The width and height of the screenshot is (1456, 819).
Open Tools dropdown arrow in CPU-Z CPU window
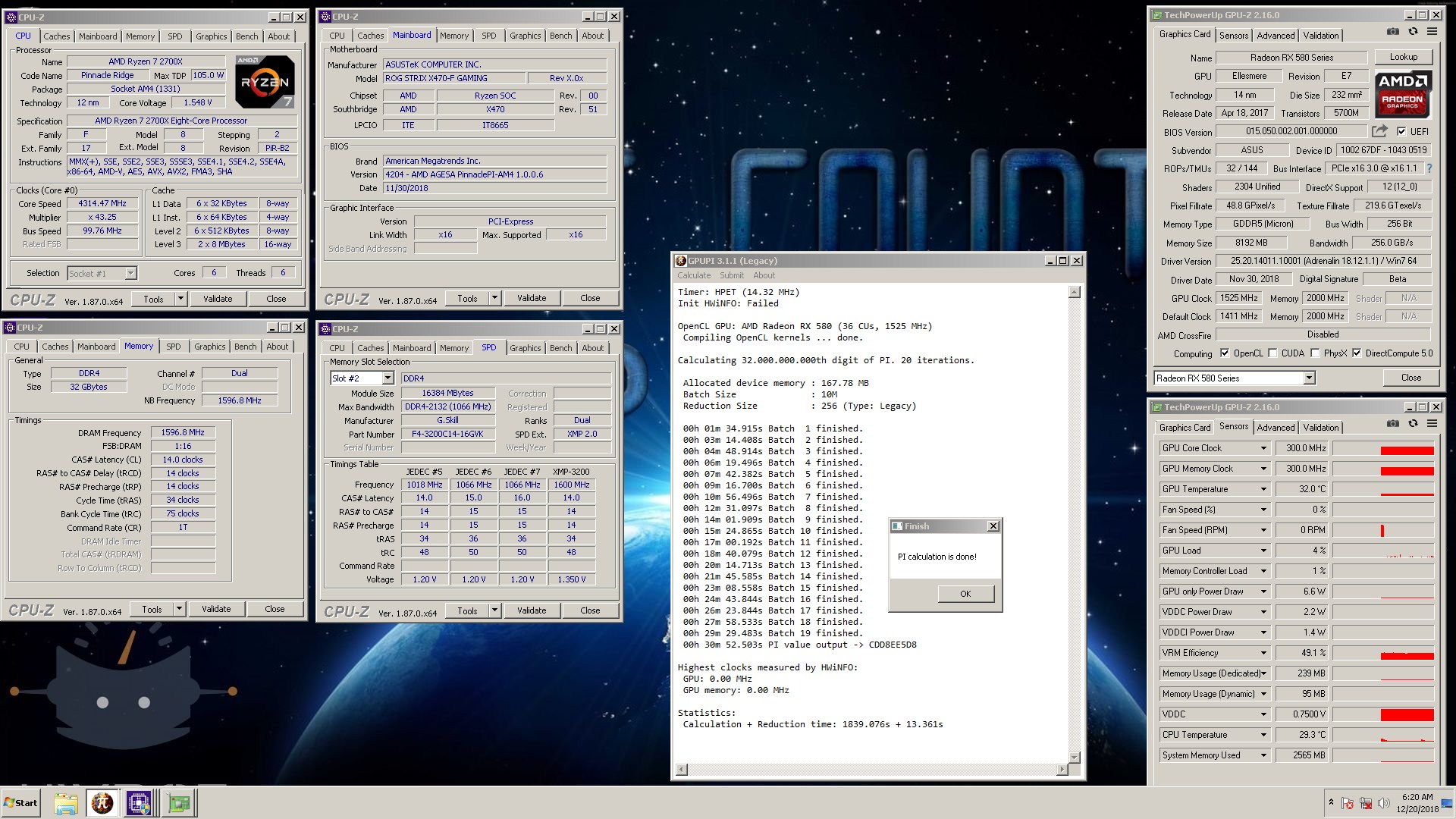pyautogui.click(x=180, y=299)
